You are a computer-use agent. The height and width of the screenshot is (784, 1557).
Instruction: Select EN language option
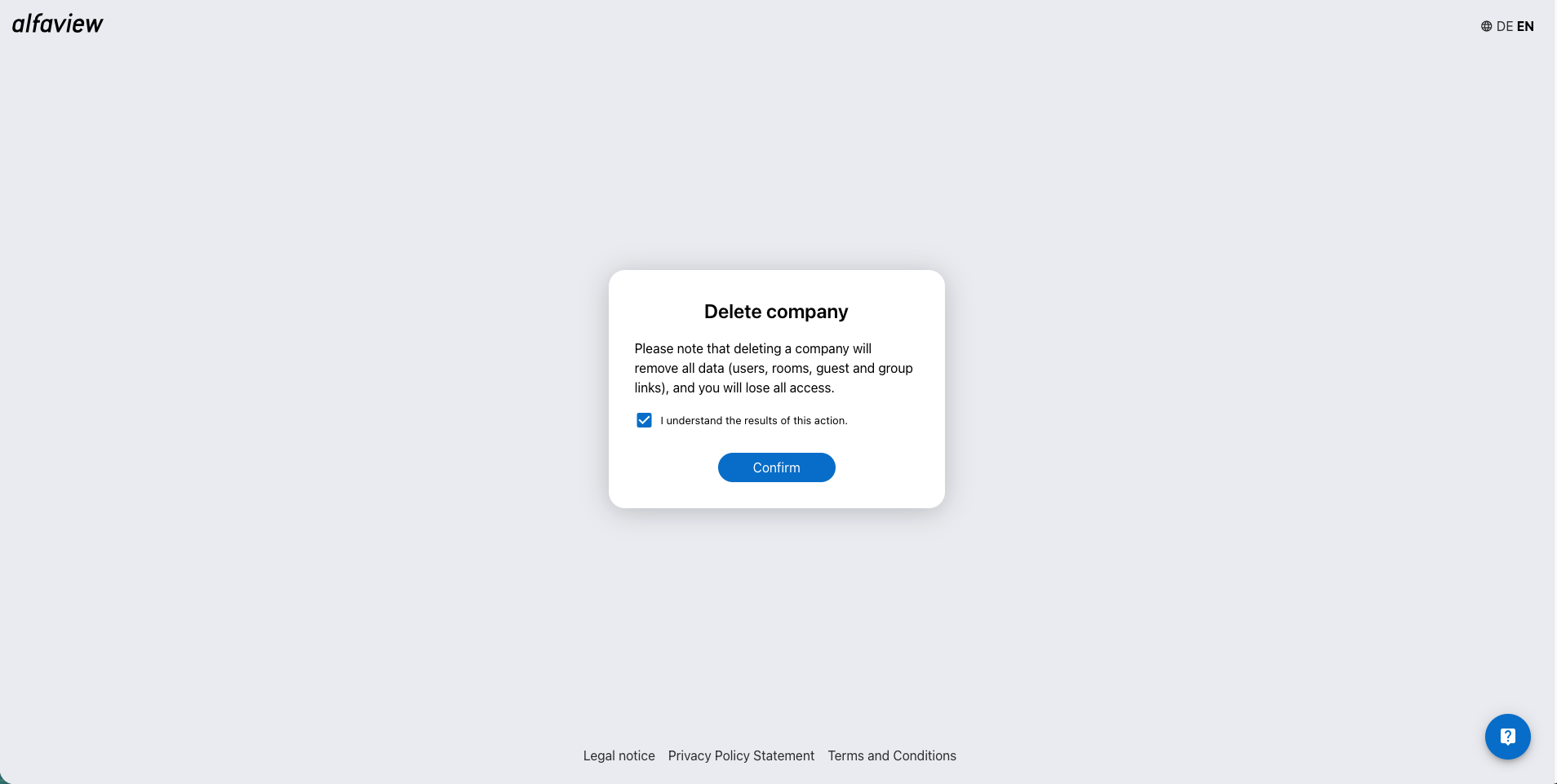[1525, 26]
